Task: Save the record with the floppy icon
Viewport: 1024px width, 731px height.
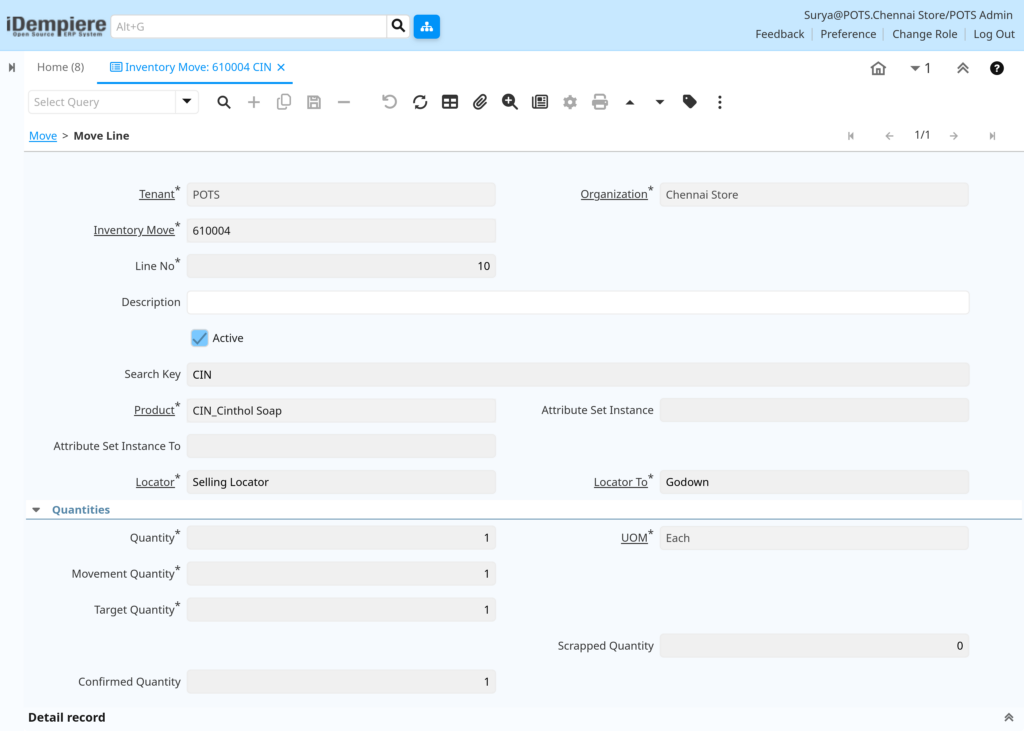Action: (313, 102)
